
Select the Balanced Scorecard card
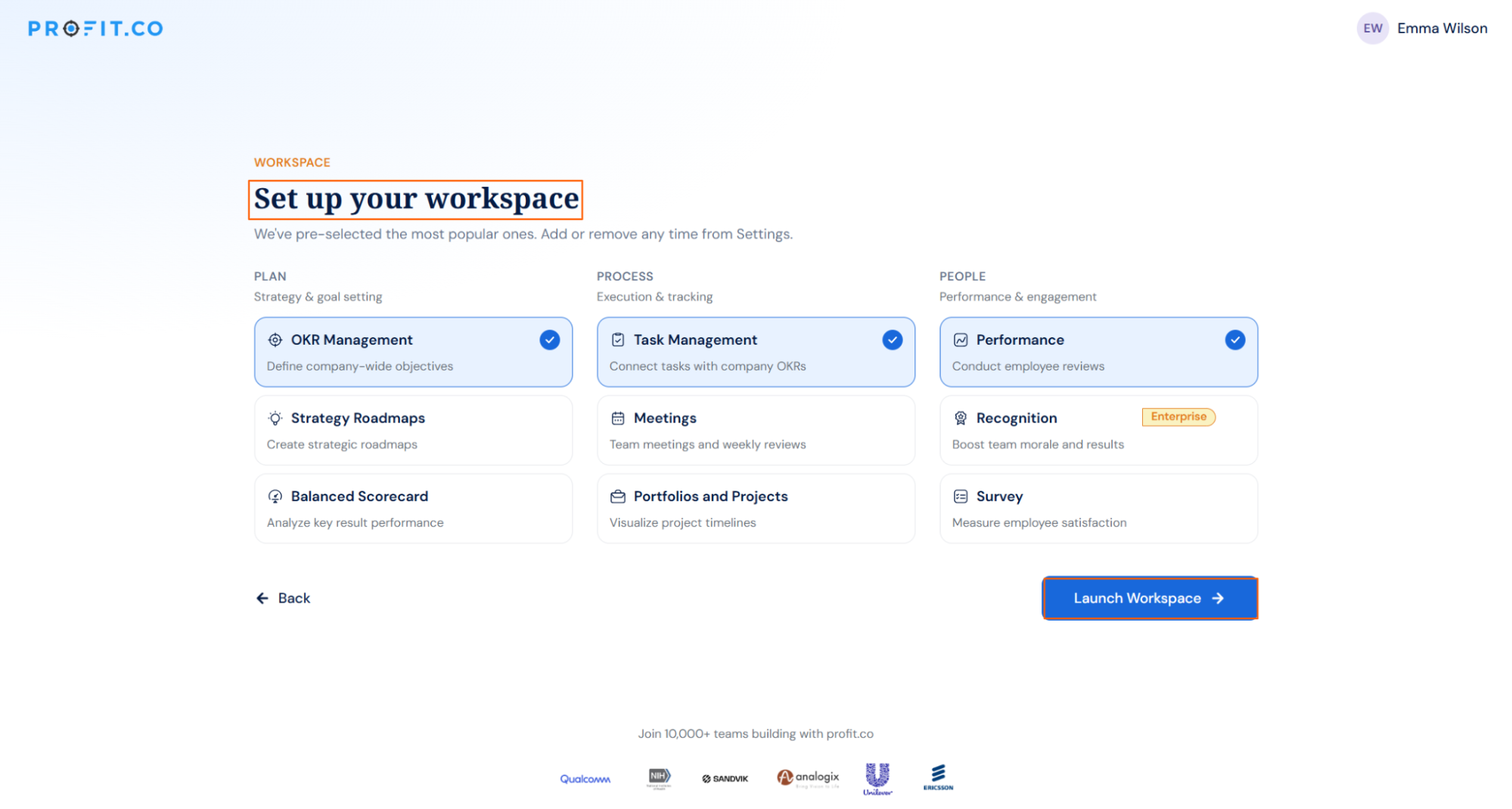[x=413, y=508]
